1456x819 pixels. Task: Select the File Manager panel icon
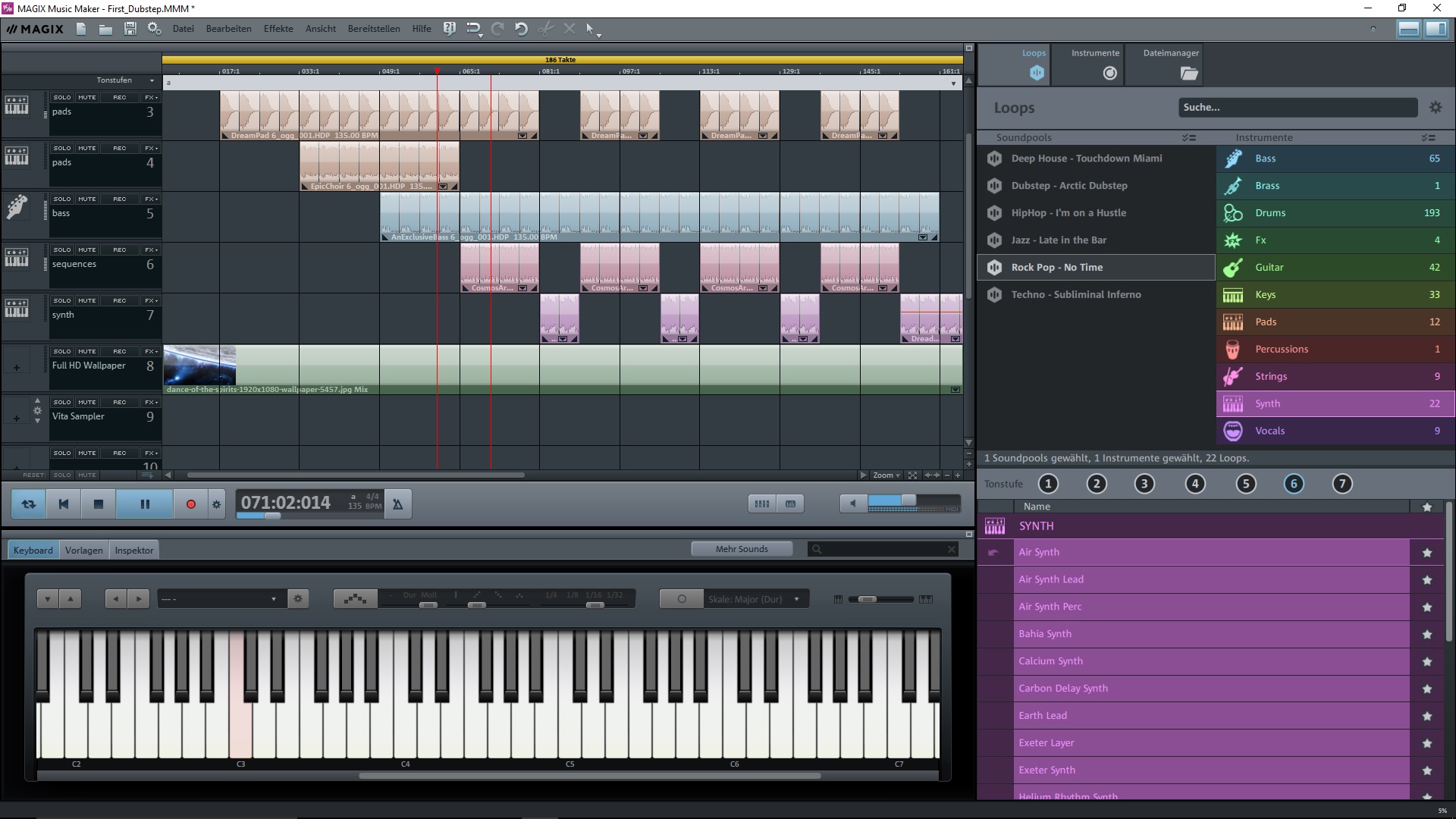(1188, 73)
